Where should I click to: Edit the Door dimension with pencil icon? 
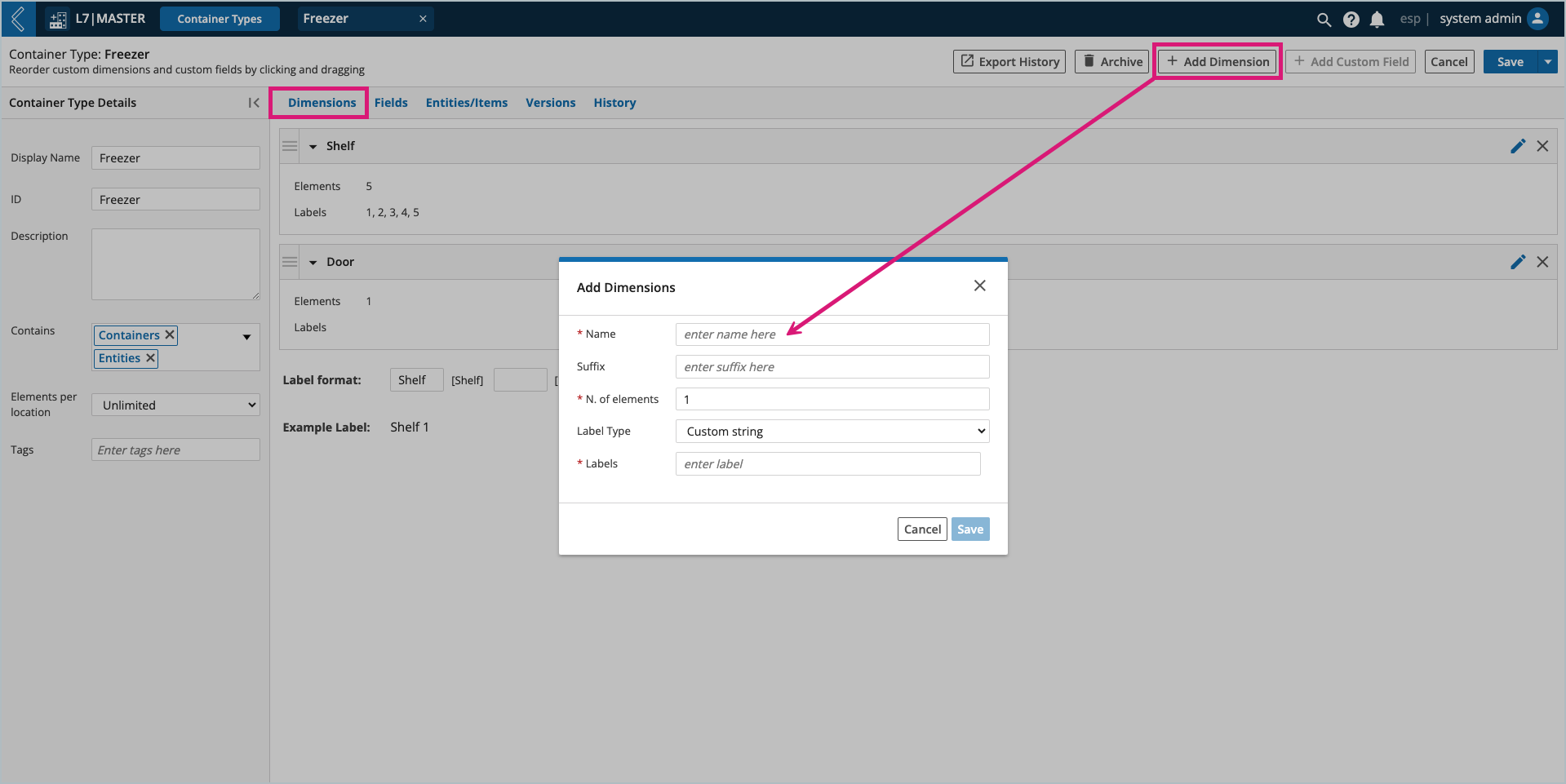[1518, 262]
